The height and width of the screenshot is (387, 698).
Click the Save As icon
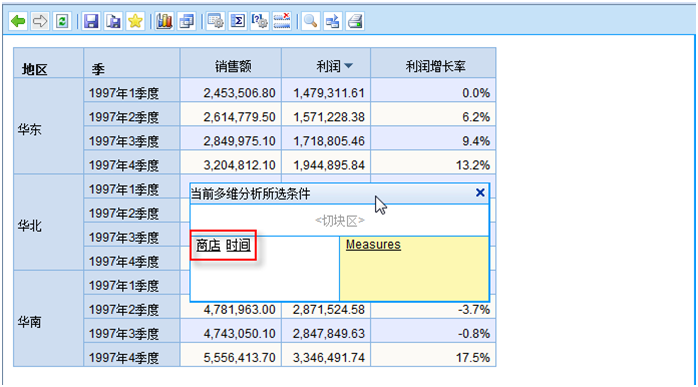(113, 21)
